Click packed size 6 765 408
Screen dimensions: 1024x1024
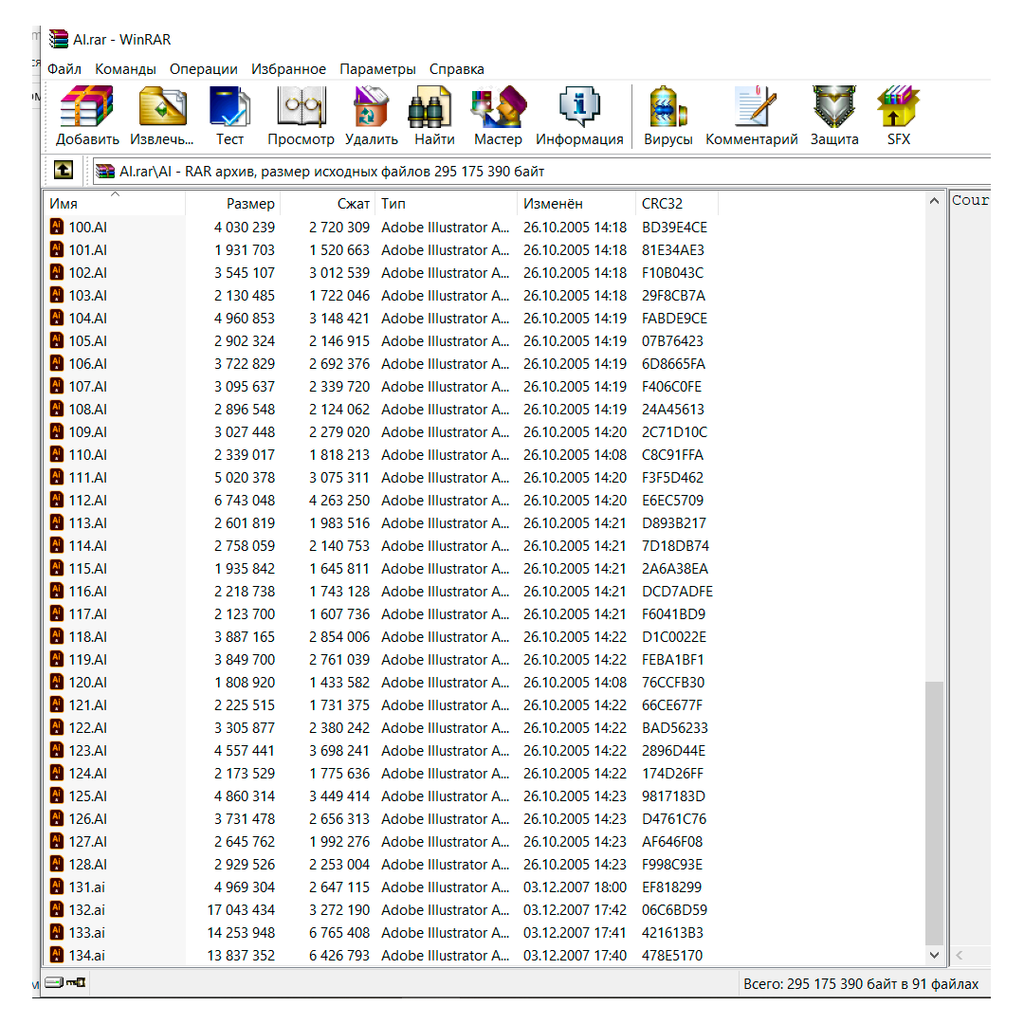[x=339, y=933]
